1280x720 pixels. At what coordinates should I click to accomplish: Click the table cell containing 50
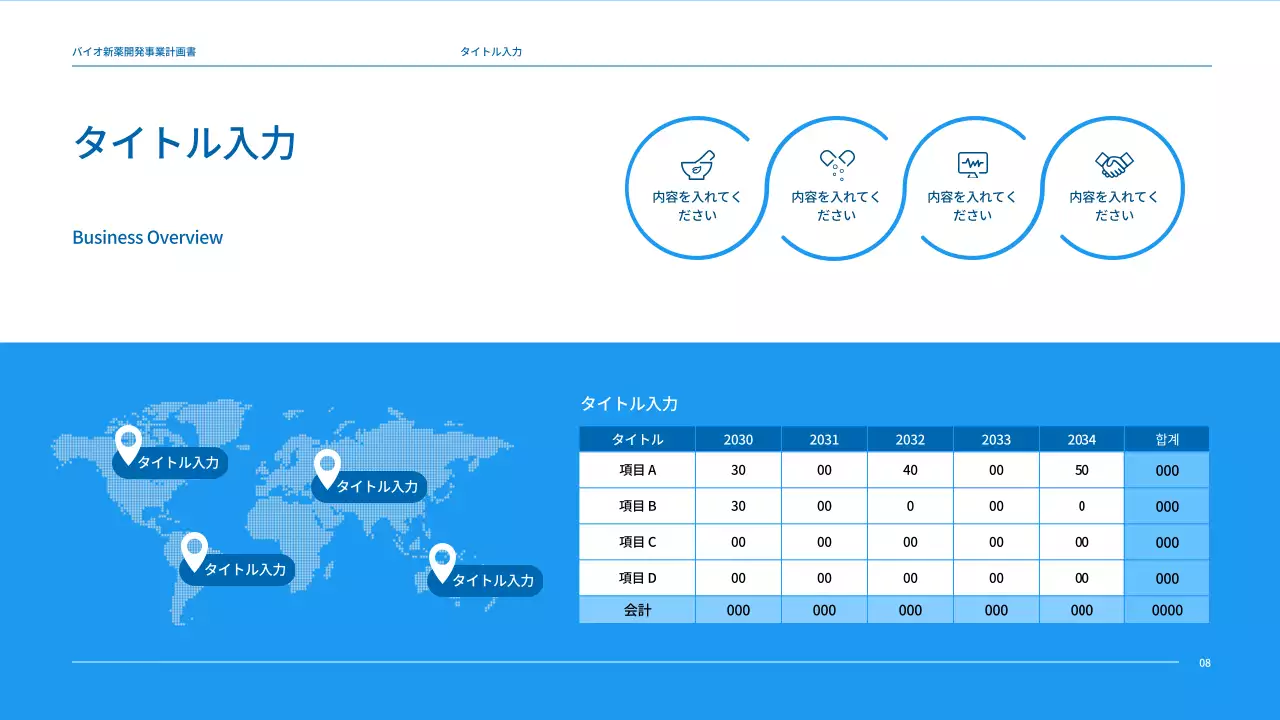pos(1081,470)
